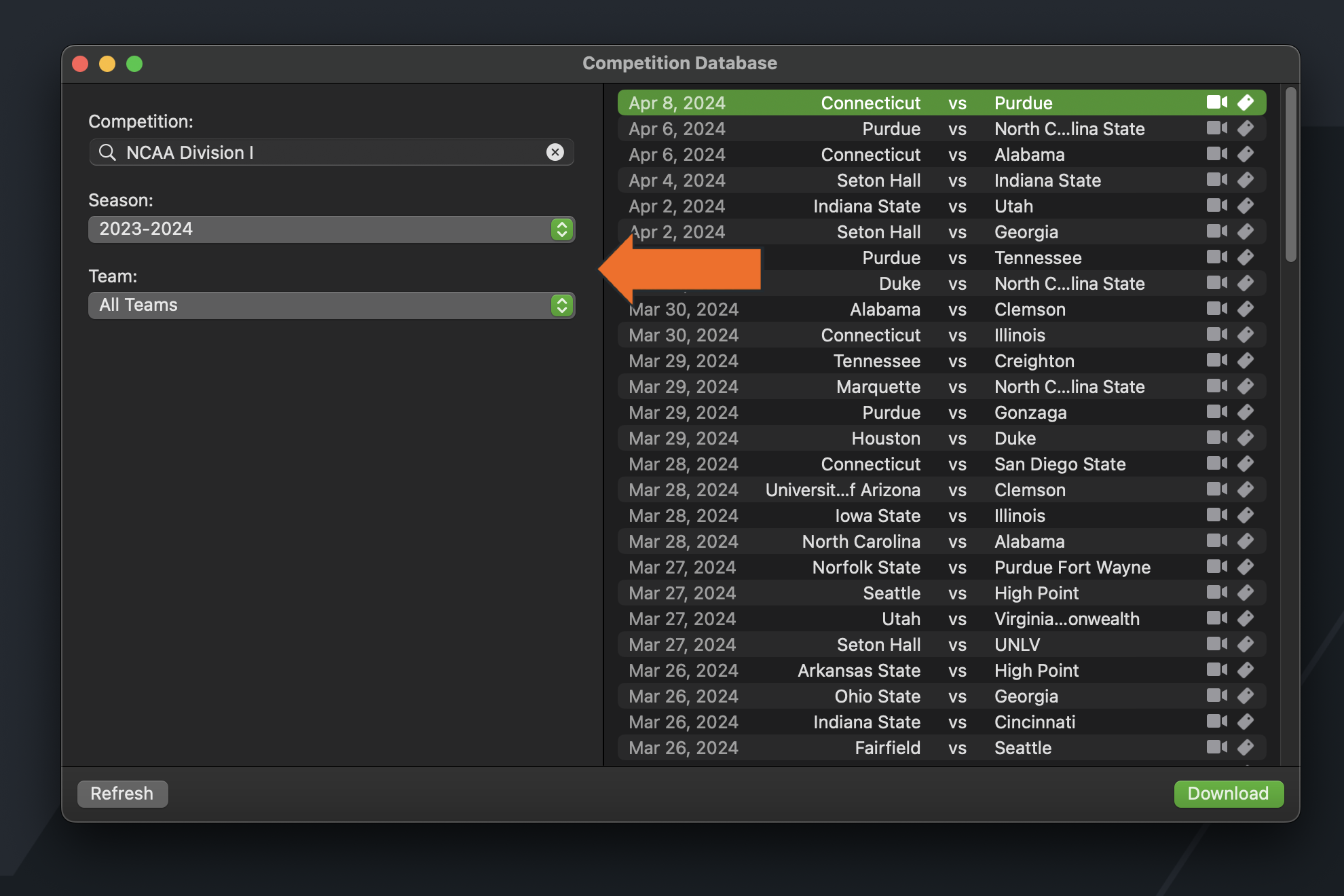Click magnifier icon in Competition search field

pyautogui.click(x=107, y=153)
